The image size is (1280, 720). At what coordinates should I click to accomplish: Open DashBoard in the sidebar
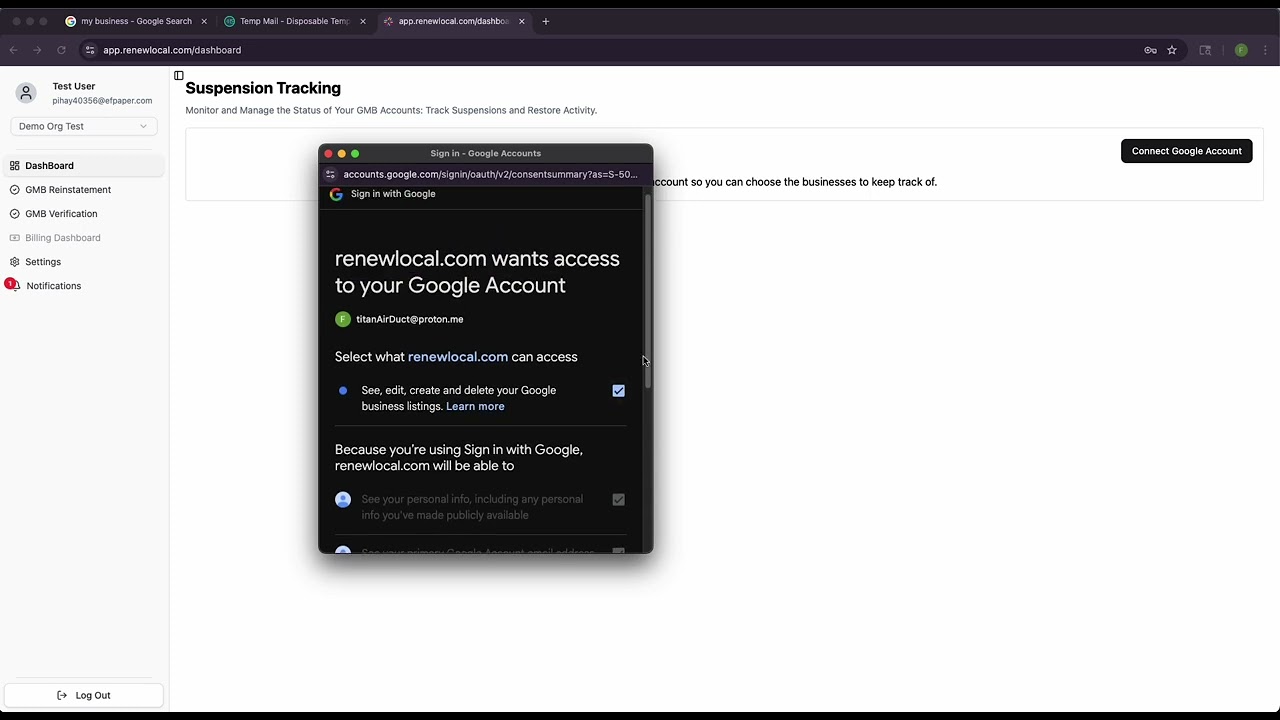(x=83, y=166)
